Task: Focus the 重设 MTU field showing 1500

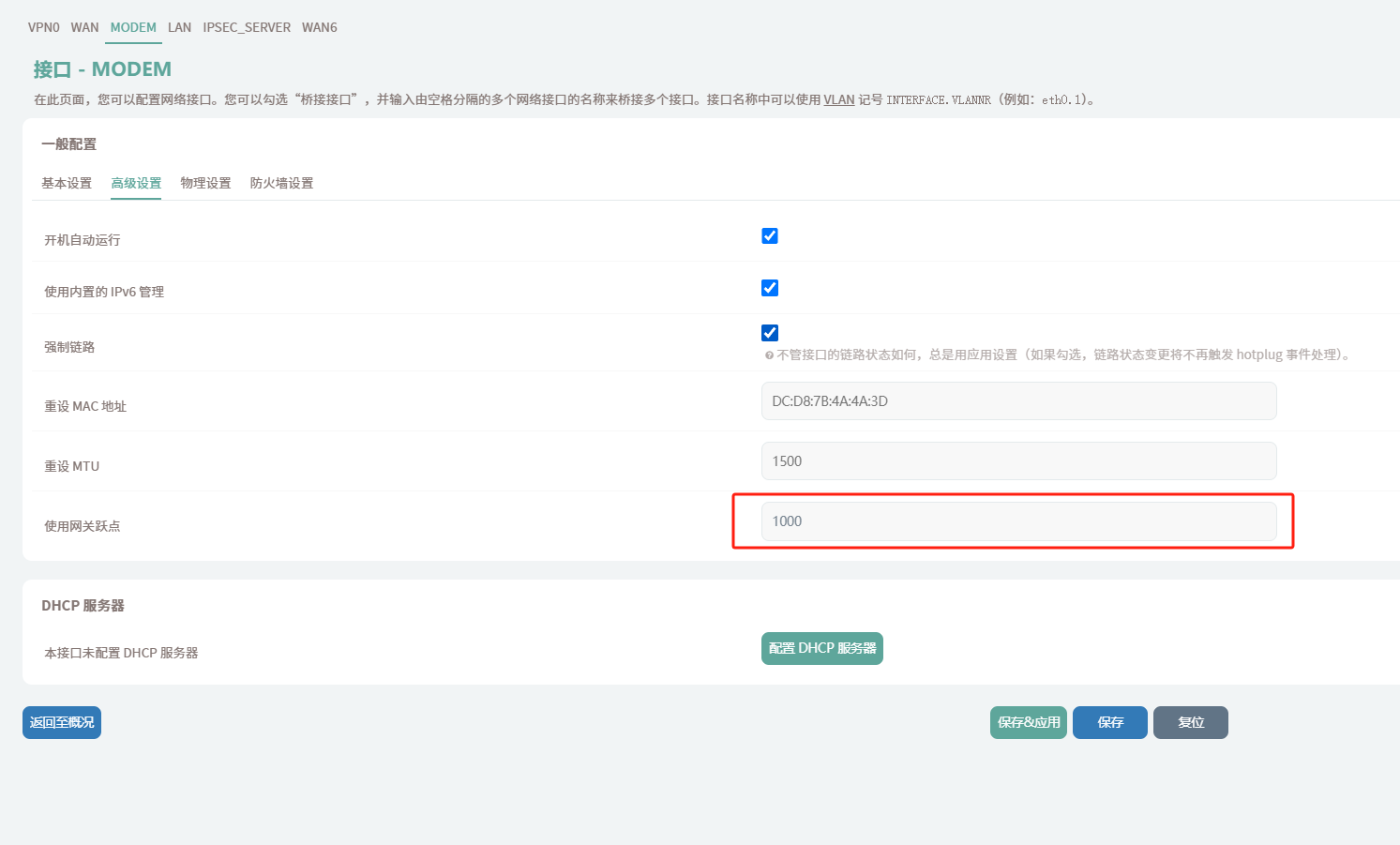Action: pos(1018,461)
